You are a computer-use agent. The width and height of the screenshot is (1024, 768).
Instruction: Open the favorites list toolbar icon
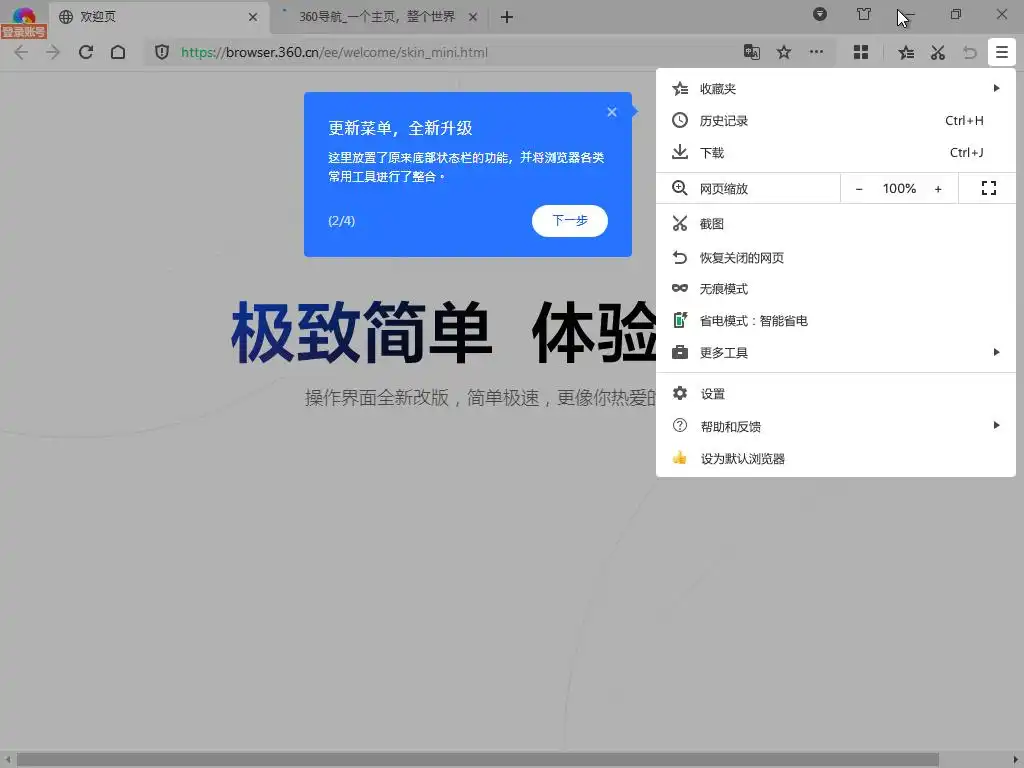pyautogui.click(x=906, y=52)
